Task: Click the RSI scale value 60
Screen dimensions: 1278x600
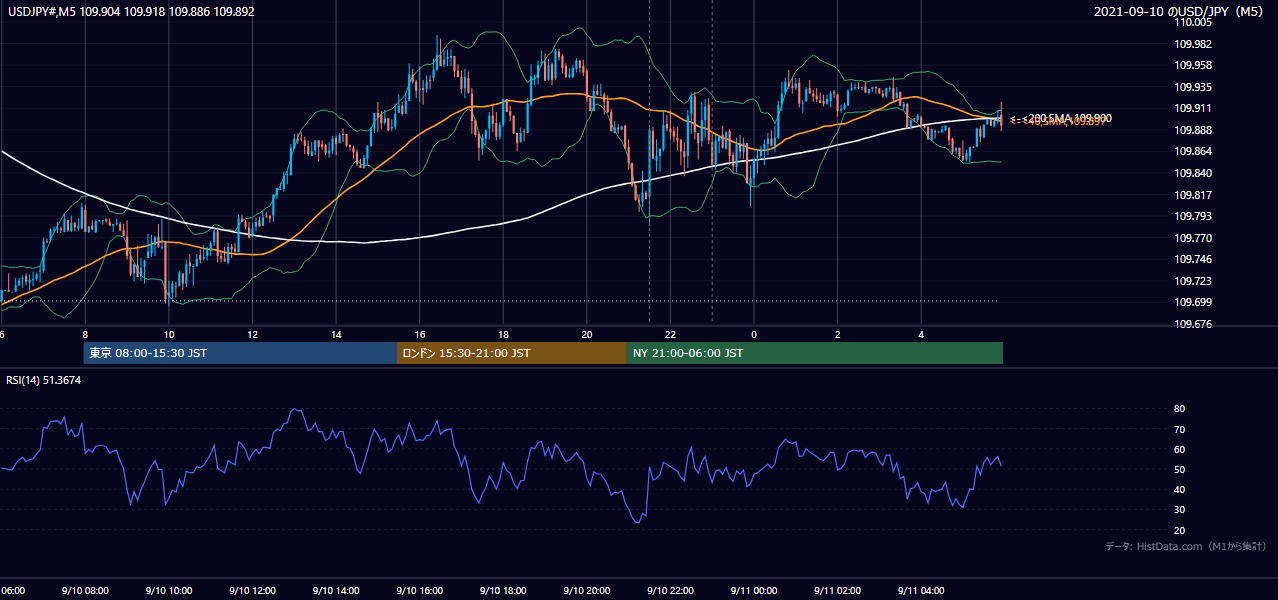Action: (1180, 449)
